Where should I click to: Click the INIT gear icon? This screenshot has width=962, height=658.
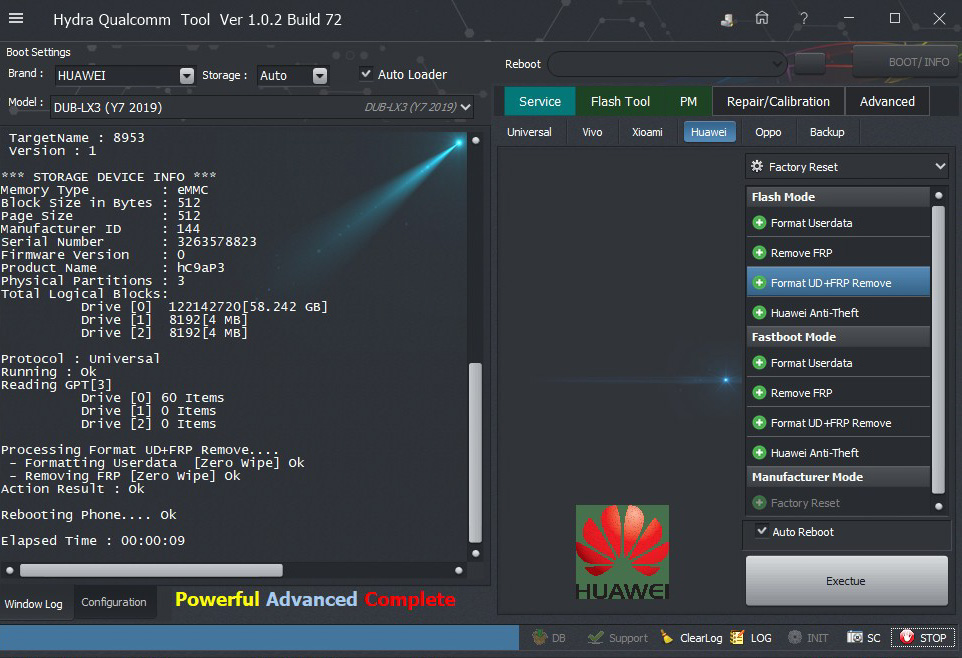pyautogui.click(x=808, y=638)
